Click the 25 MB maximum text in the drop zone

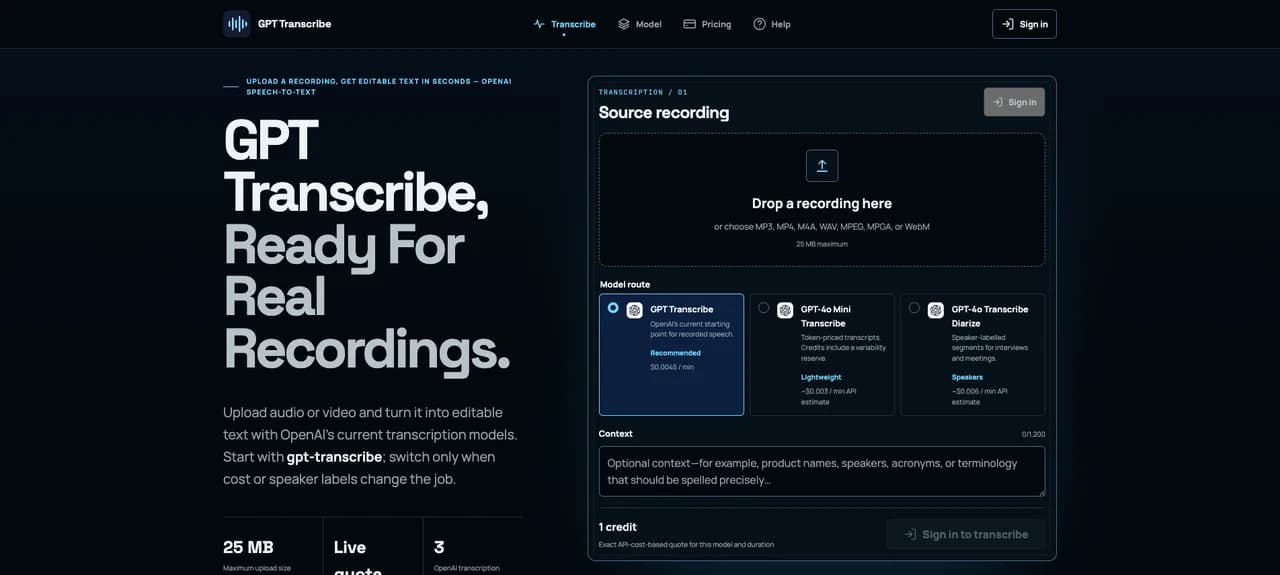822,244
